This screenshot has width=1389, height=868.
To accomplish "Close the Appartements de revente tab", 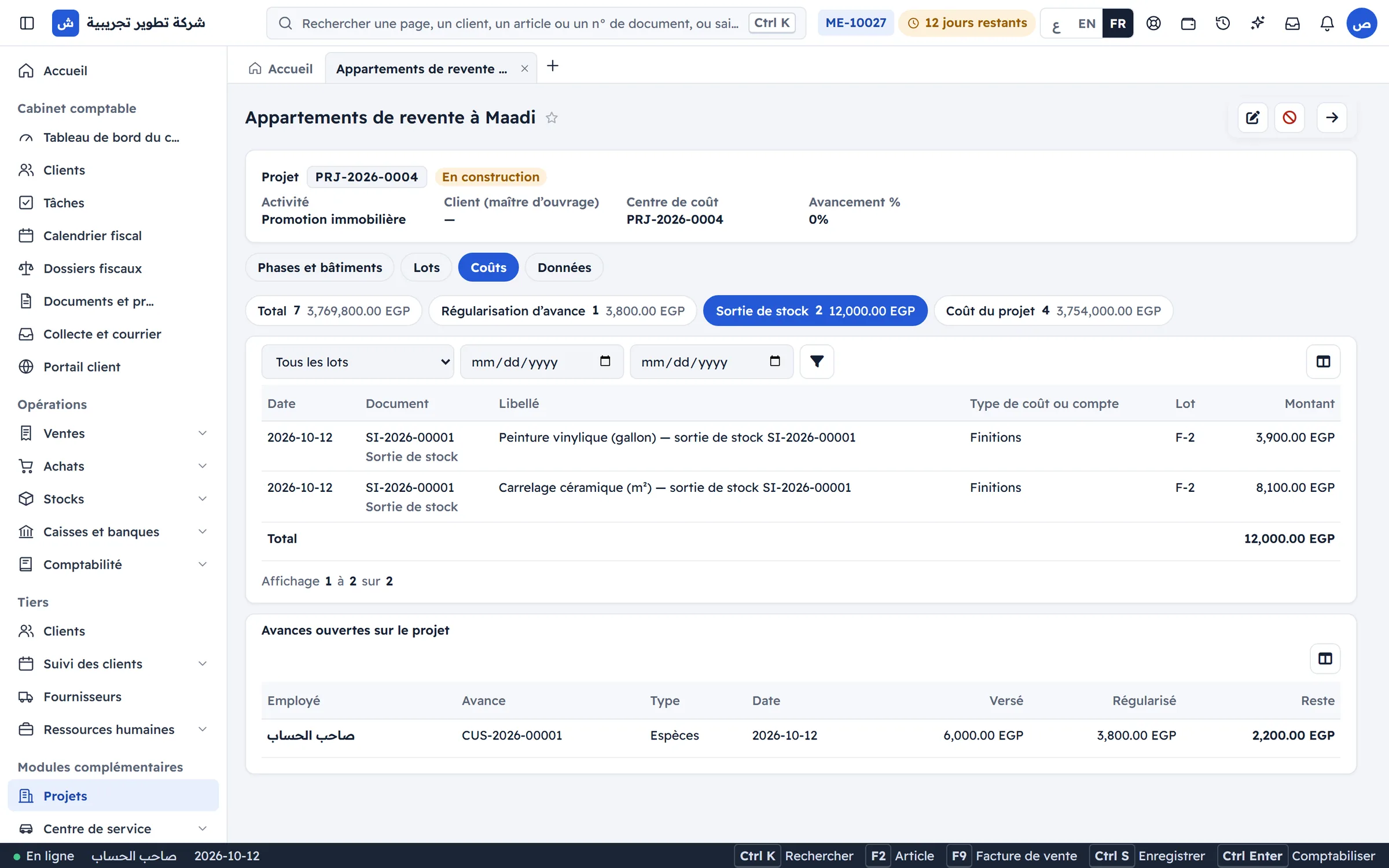I will pos(524,69).
